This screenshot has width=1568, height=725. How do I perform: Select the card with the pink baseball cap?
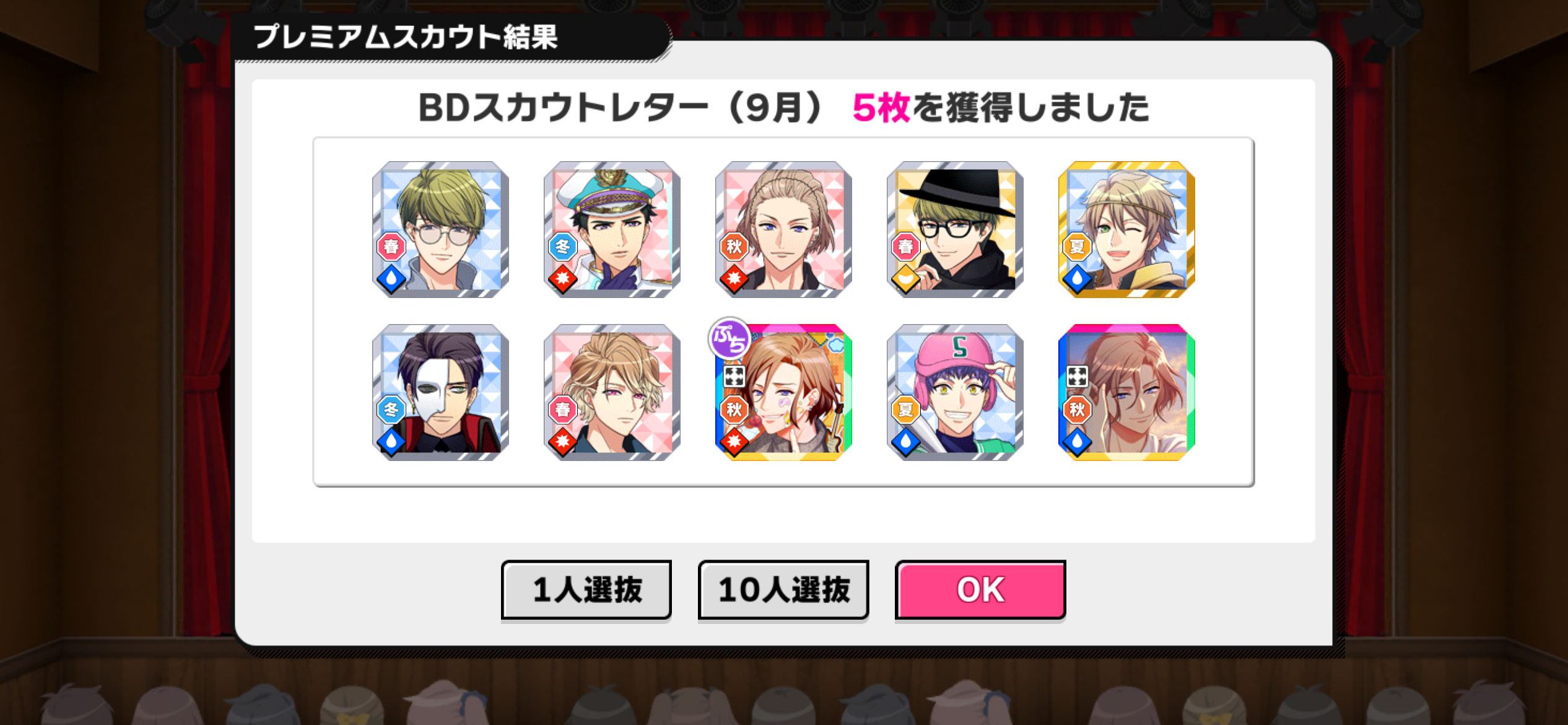click(955, 392)
